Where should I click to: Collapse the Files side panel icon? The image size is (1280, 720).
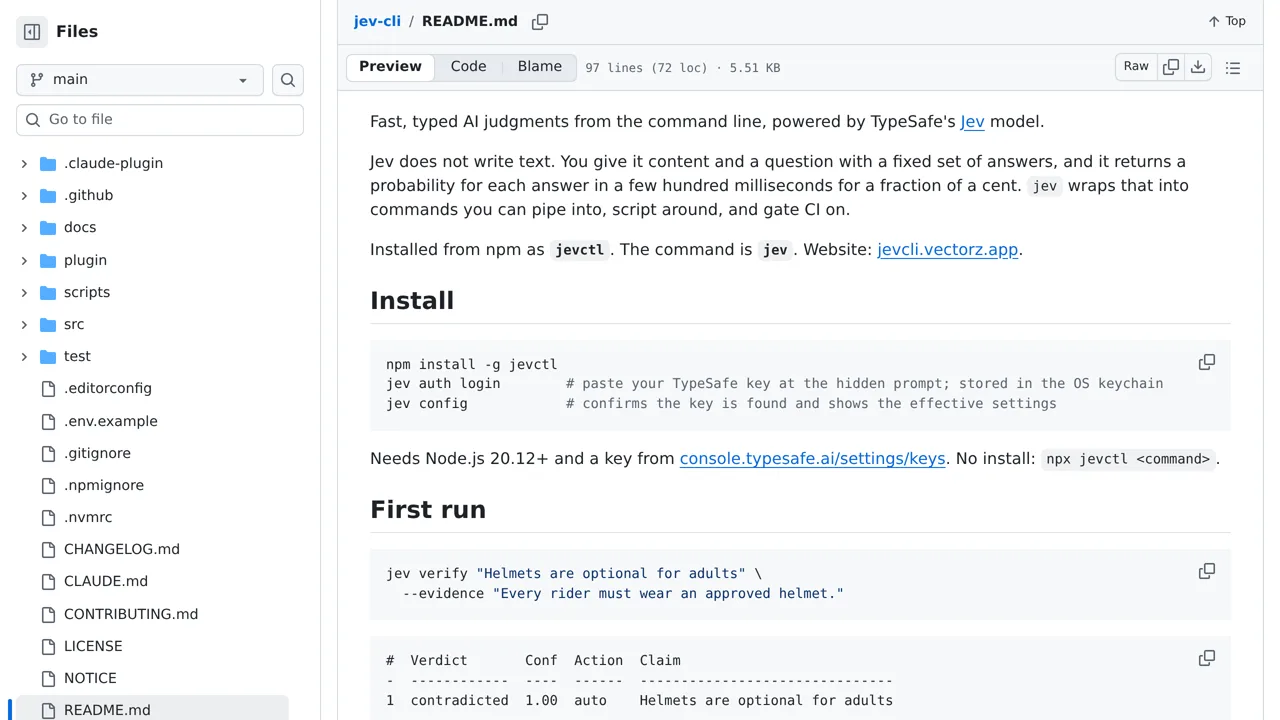tap(32, 32)
